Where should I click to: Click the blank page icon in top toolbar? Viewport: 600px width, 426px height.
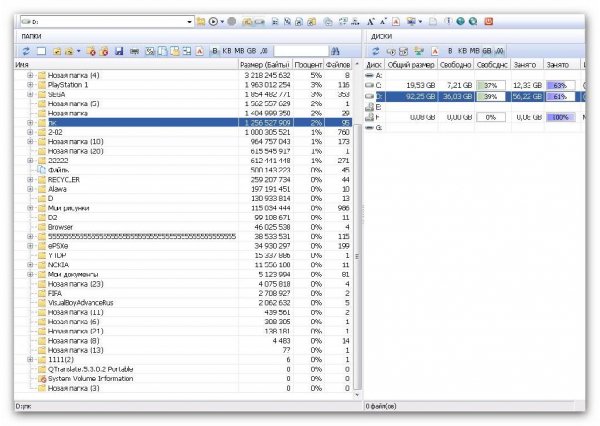(432, 22)
